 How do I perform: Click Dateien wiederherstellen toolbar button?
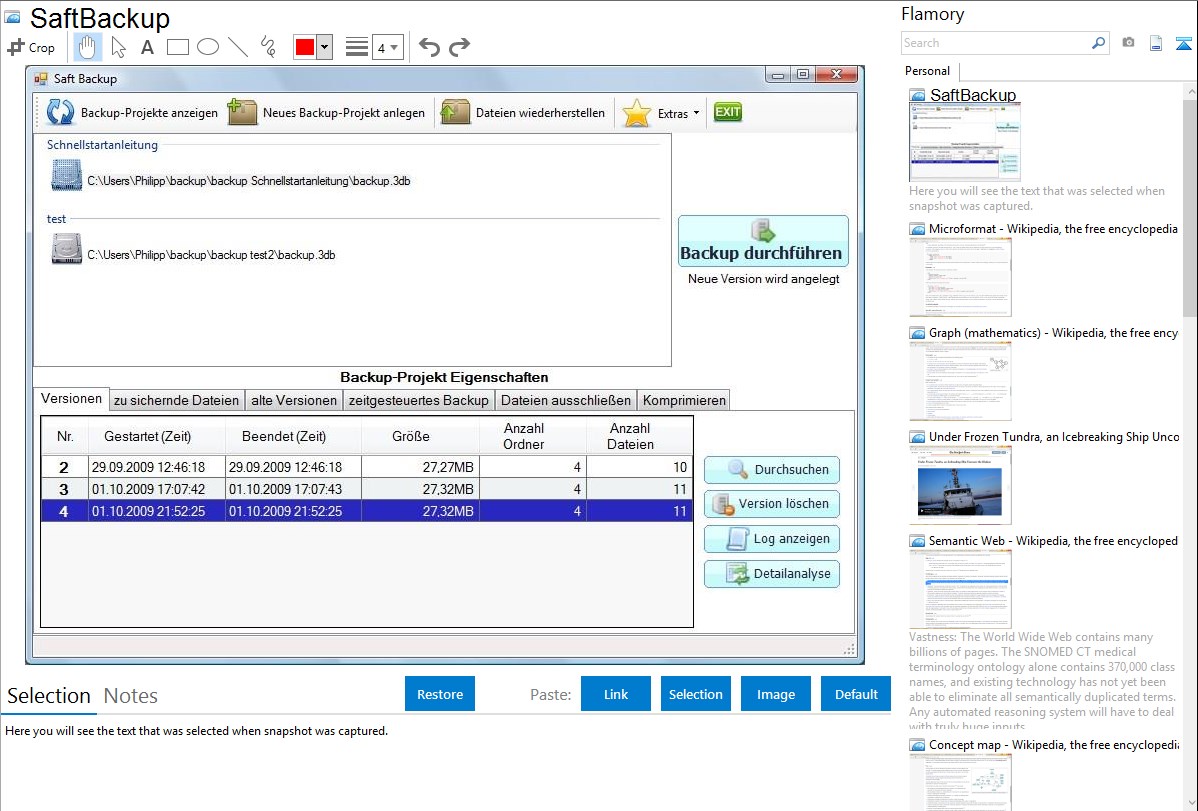523,112
